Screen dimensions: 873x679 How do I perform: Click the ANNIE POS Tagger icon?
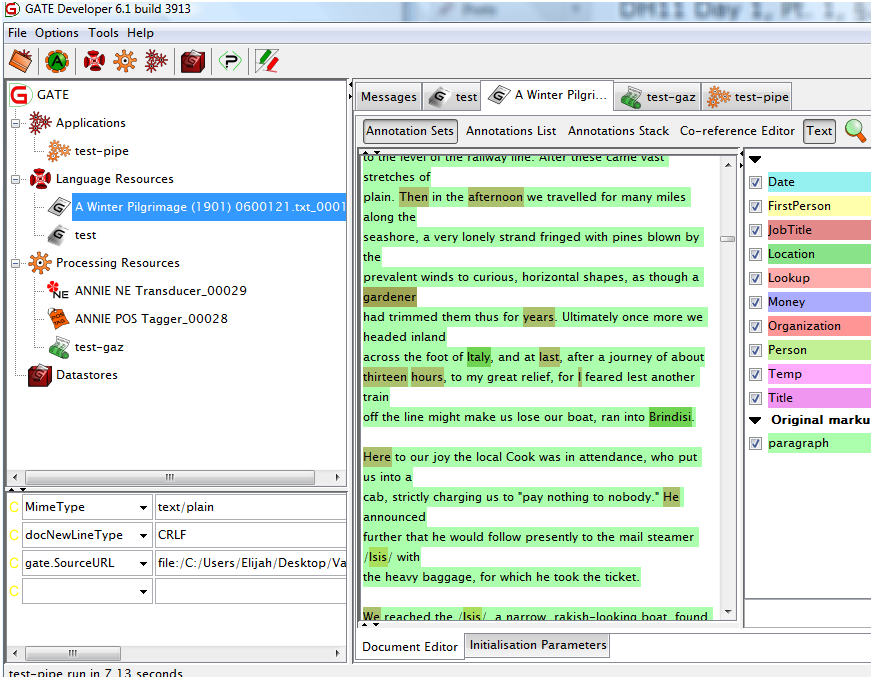coord(59,318)
